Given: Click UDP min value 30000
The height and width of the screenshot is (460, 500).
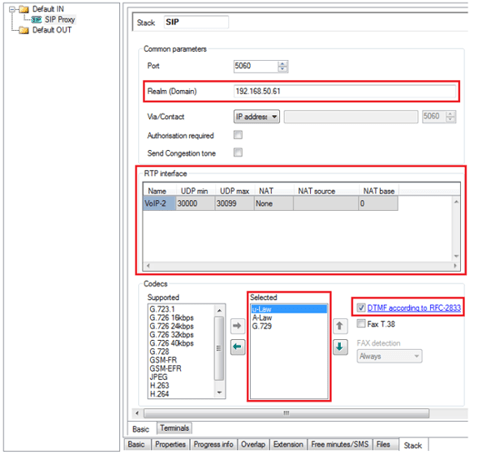Looking at the screenshot, I should [x=195, y=203].
